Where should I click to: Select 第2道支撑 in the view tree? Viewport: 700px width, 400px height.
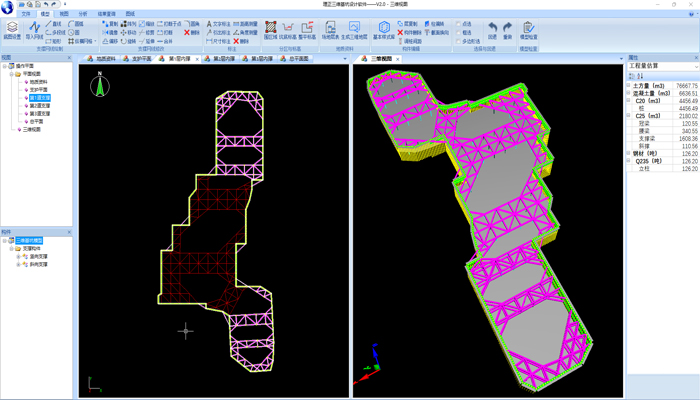39,106
